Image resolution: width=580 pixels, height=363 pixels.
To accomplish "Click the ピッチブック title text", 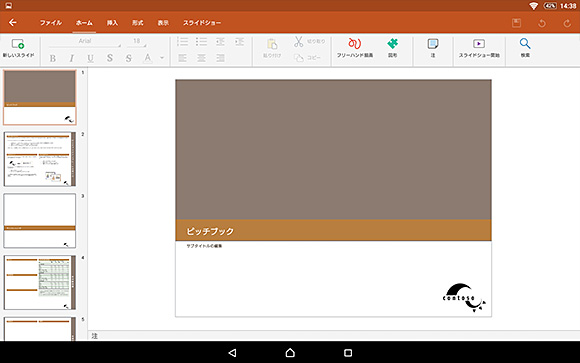I will click(x=210, y=231).
